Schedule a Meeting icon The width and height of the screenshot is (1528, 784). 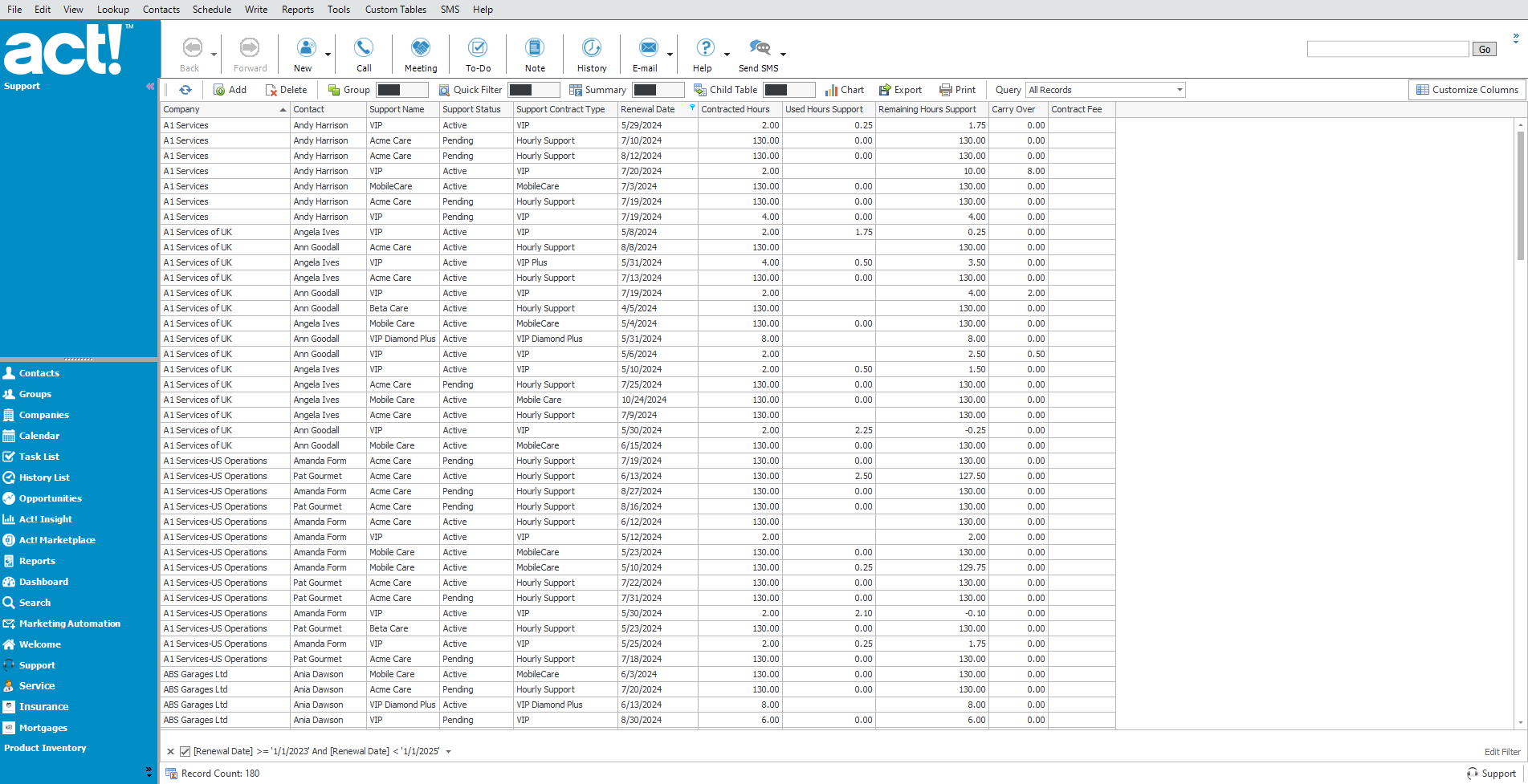pos(421,47)
